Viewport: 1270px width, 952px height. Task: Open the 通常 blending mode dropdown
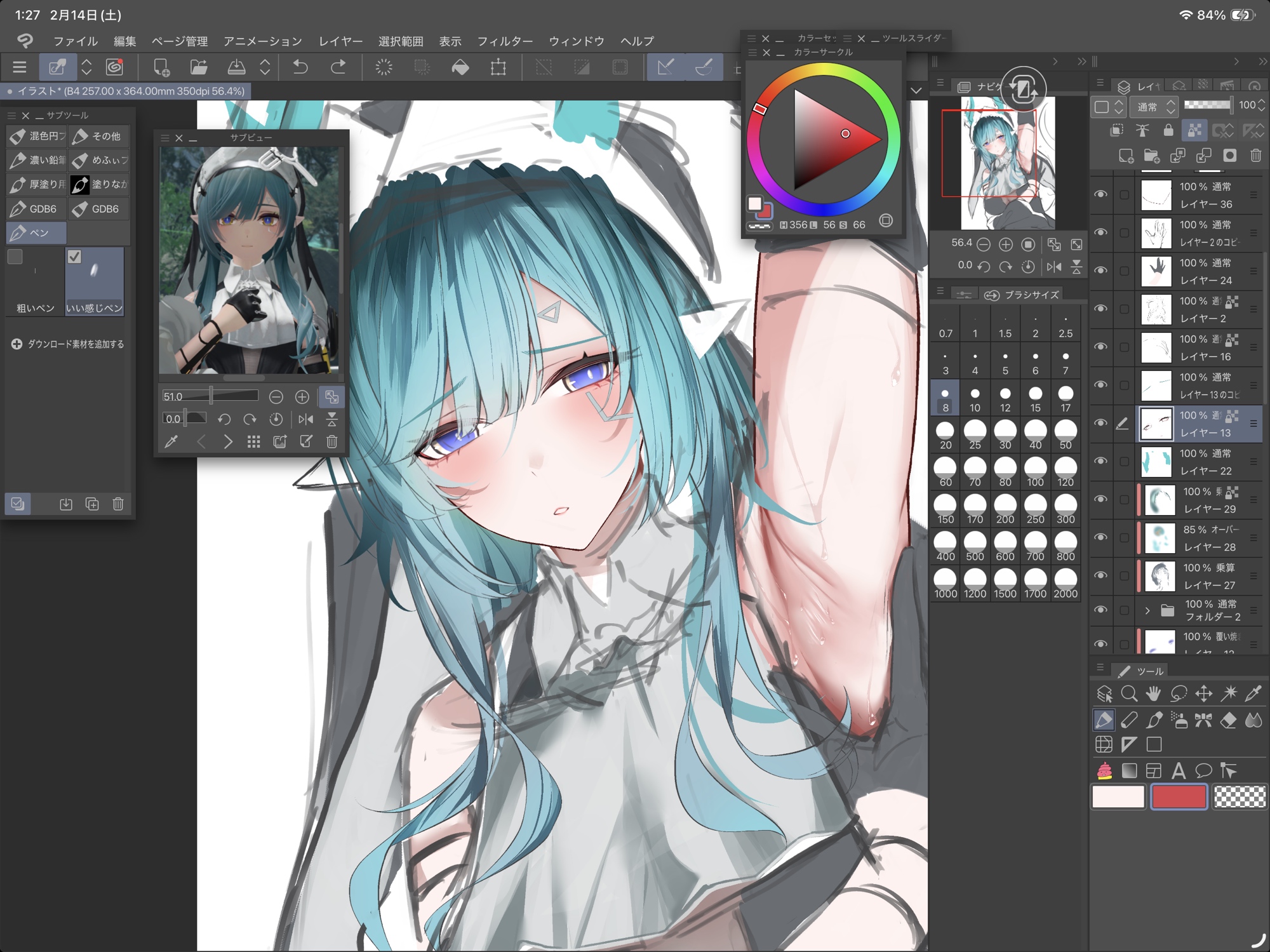coord(1154,107)
